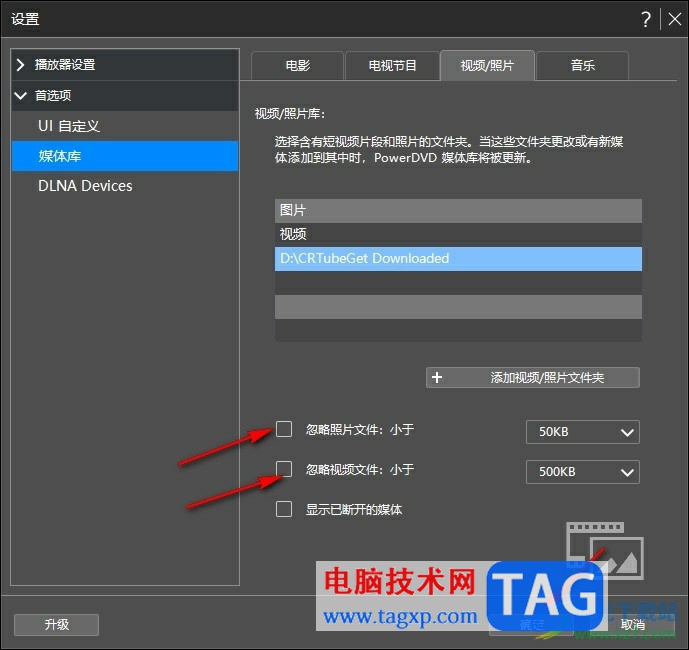Expand the 播放器设置 section
Image resolution: width=689 pixels, height=650 pixels.
(125, 65)
